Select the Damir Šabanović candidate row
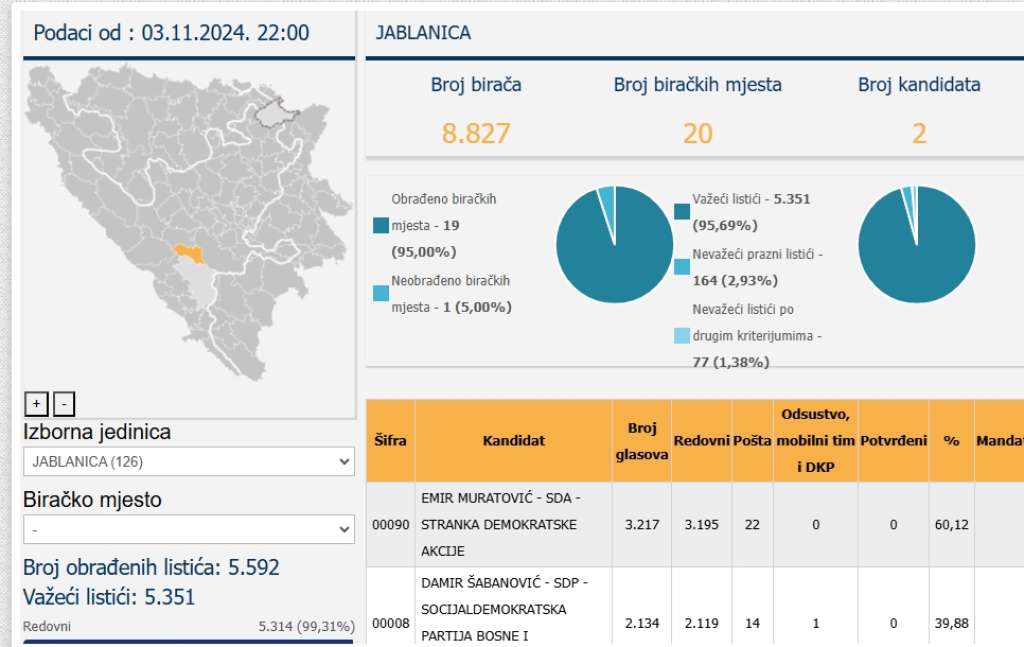The image size is (1024, 647). coord(514,608)
